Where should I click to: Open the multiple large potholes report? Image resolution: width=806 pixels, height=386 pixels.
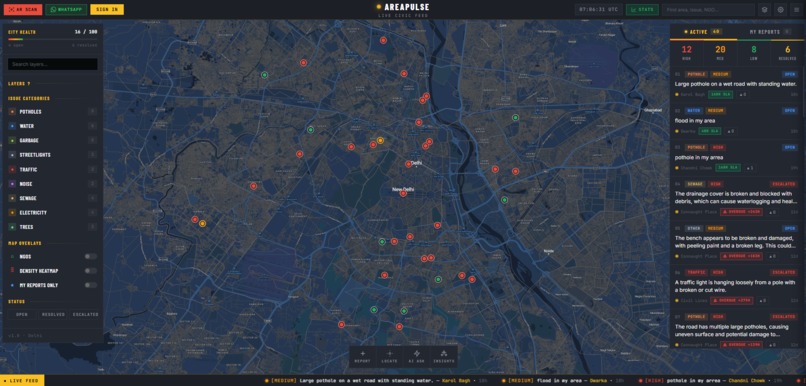(x=736, y=330)
